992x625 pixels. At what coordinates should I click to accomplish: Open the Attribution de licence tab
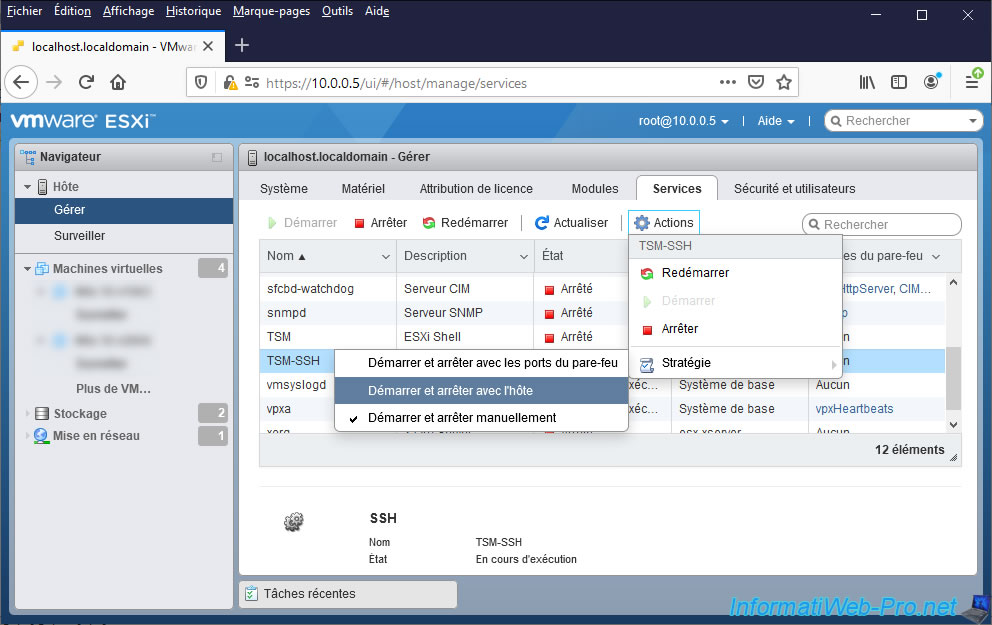click(x=476, y=189)
